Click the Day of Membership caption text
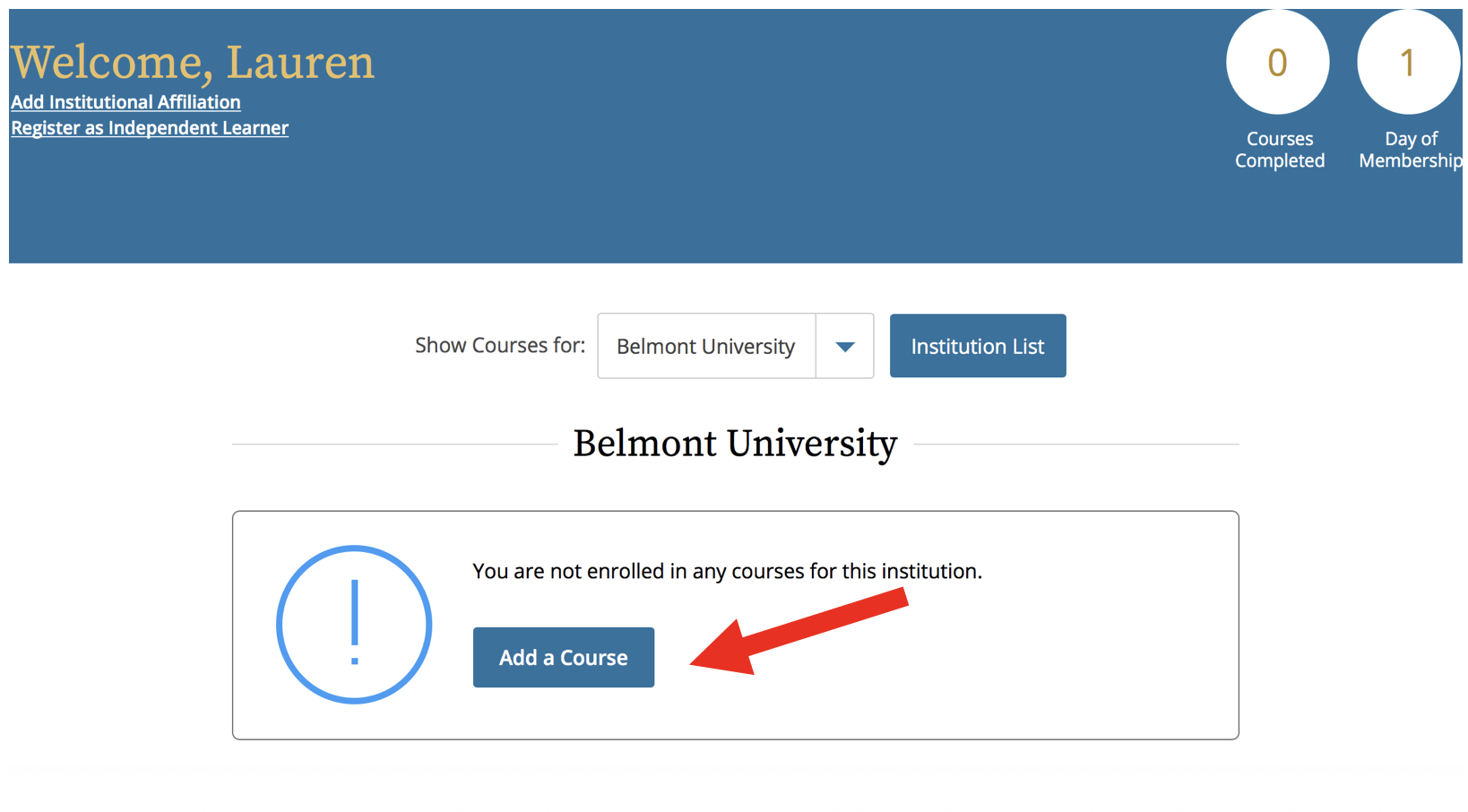 [x=1410, y=150]
